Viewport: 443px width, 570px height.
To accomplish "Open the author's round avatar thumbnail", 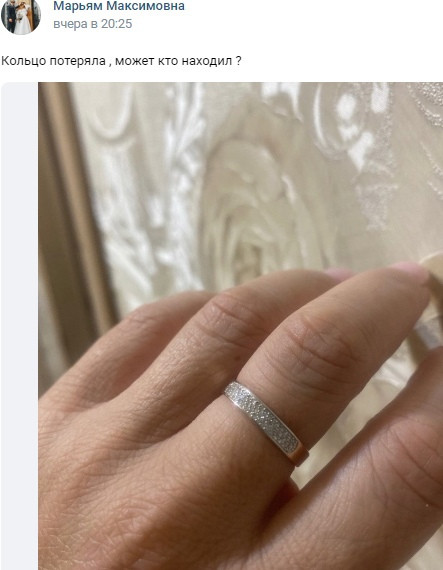I will [x=21, y=15].
